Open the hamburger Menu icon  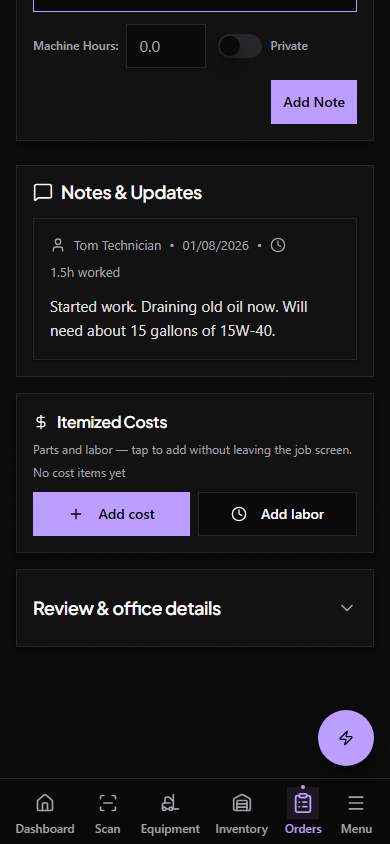[356, 804]
